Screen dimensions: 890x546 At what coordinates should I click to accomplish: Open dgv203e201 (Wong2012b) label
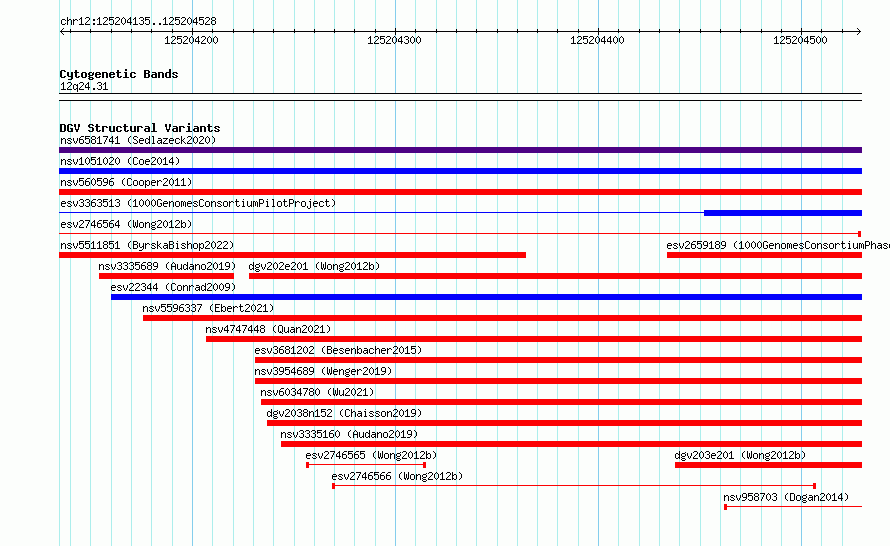coord(740,455)
